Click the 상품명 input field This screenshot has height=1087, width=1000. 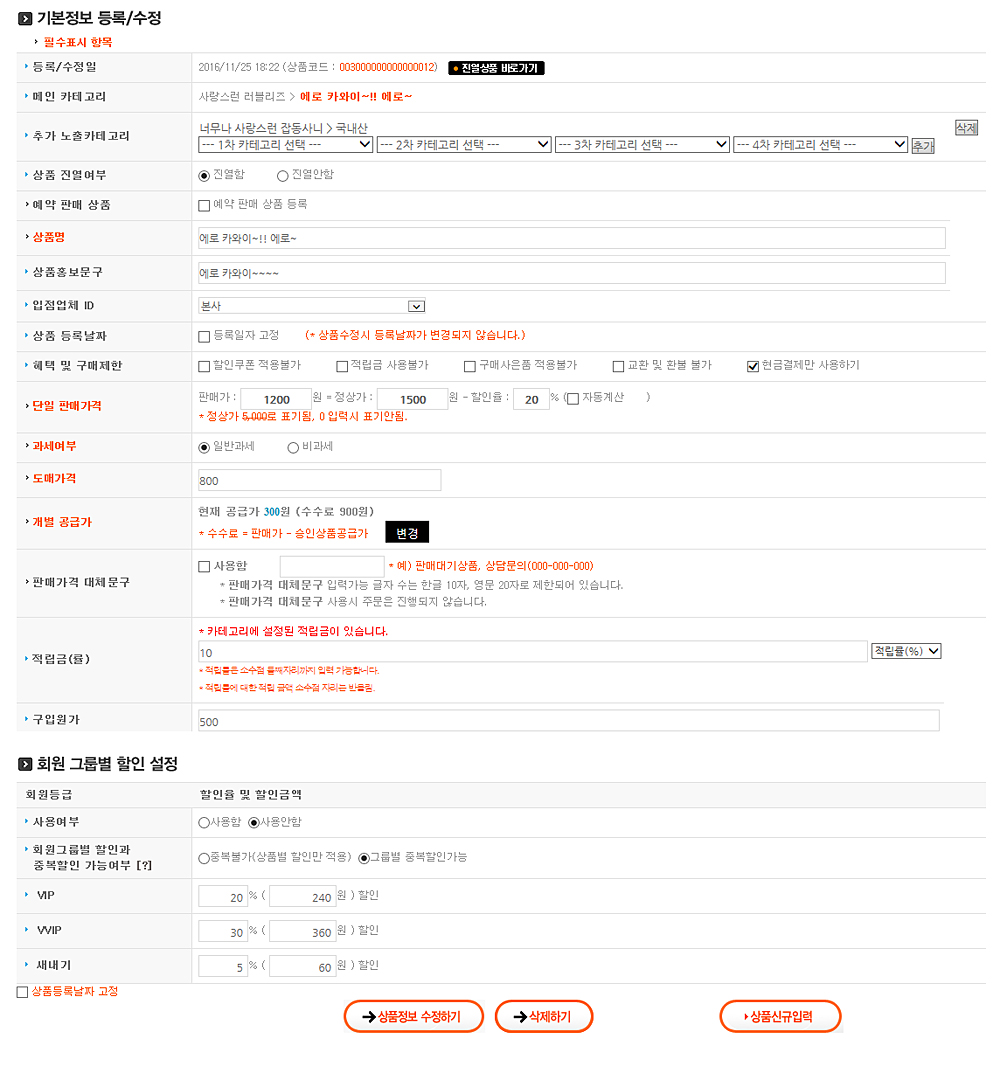(x=571, y=238)
